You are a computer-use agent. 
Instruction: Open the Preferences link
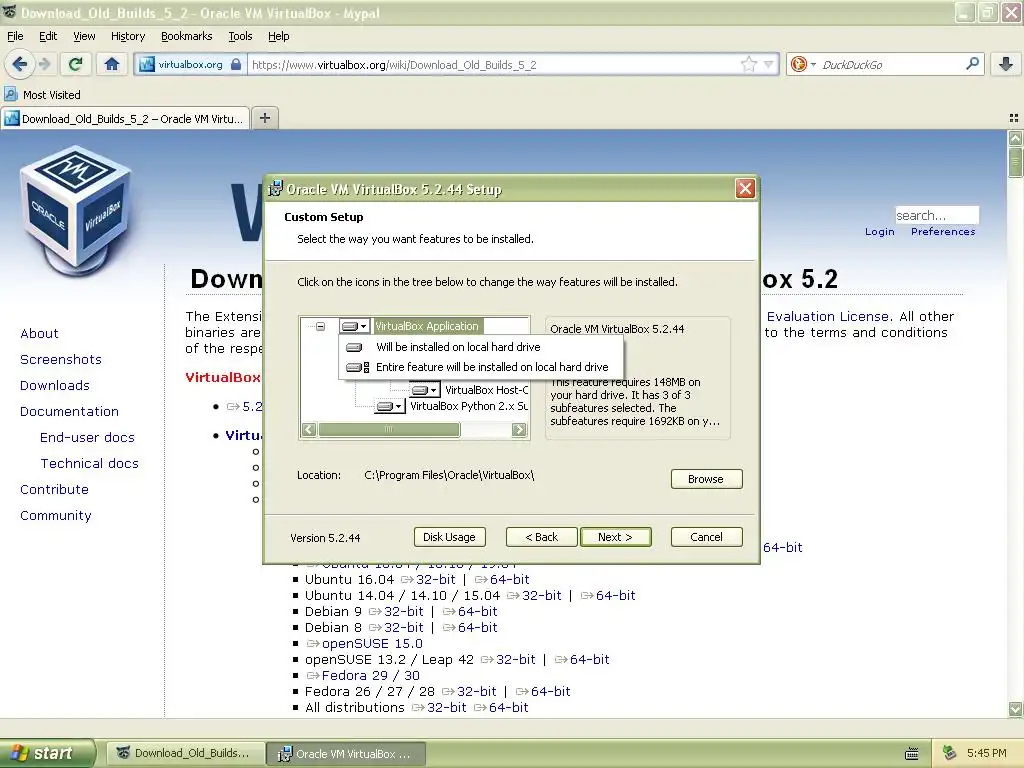[x=942, y=232]
